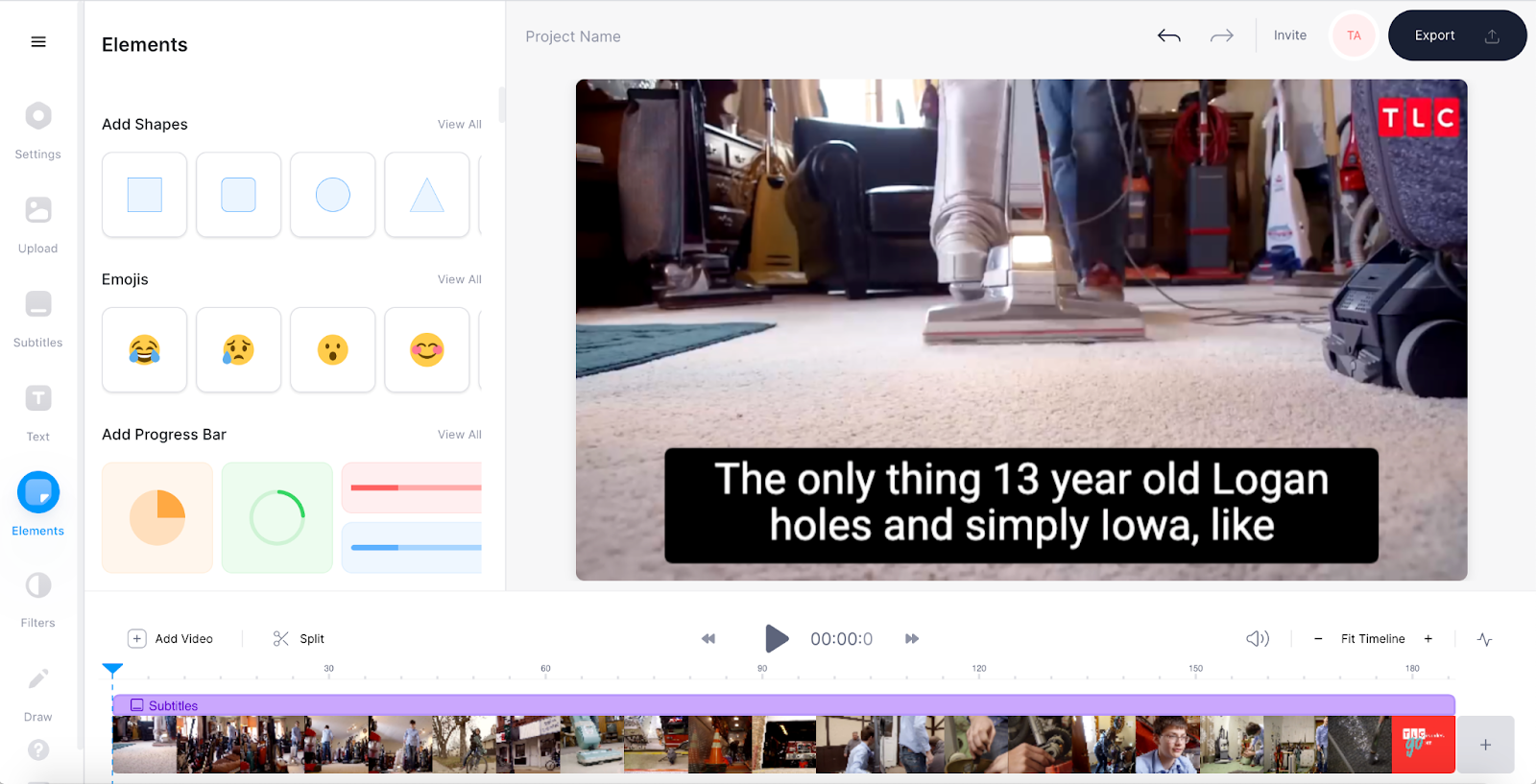Image resolution: width=1536 pixels, height=784 pixels.
Task: Open the hamburger menu
Action: coord(38,41)
